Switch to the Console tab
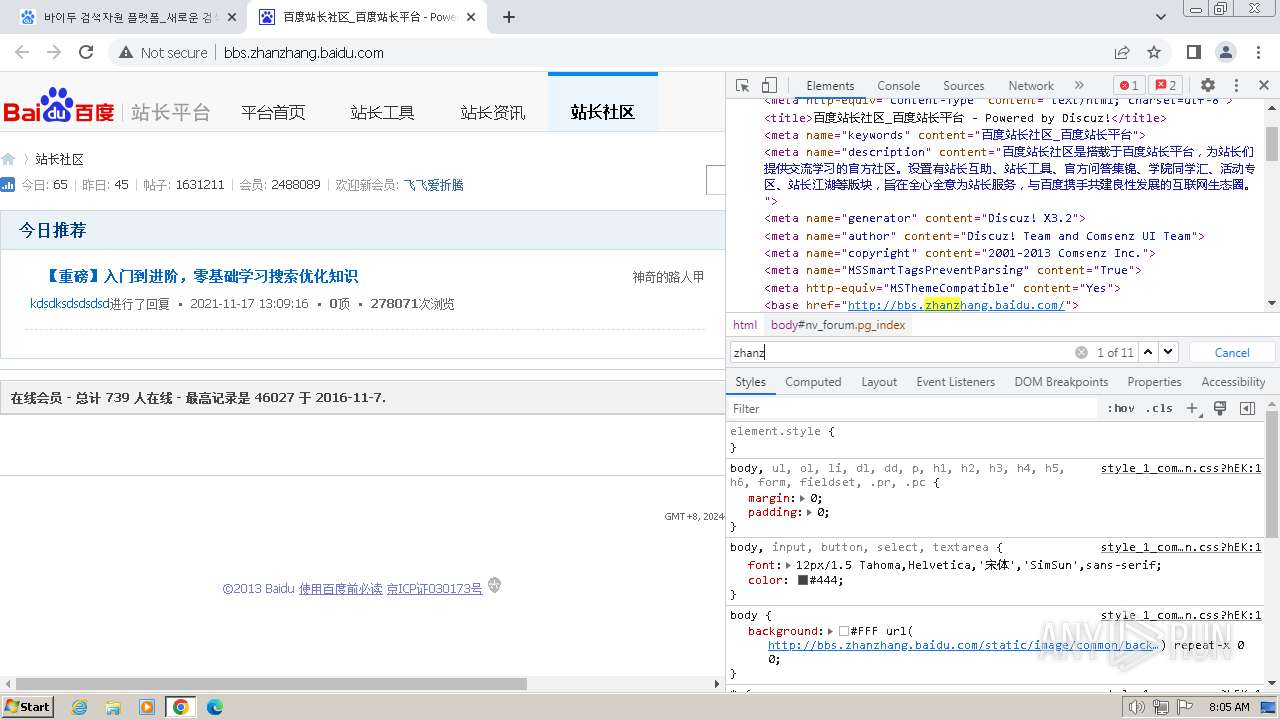The height and width of the screenshot is (720, 1280). pyautogui.click(x=898, y=86)
